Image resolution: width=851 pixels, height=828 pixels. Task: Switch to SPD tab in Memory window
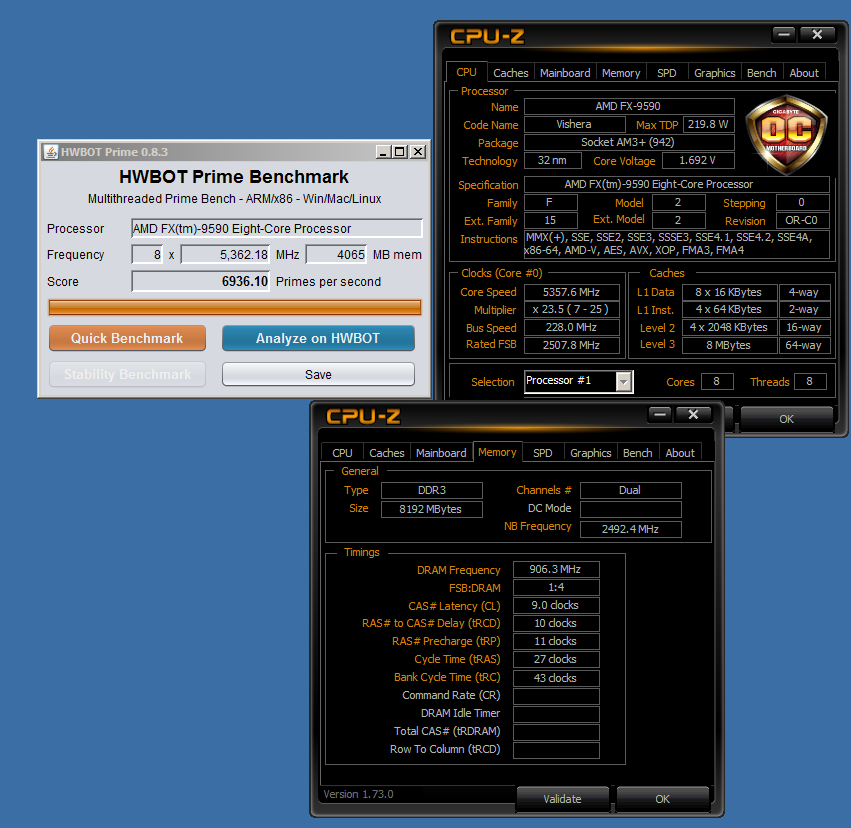point(543,453)
